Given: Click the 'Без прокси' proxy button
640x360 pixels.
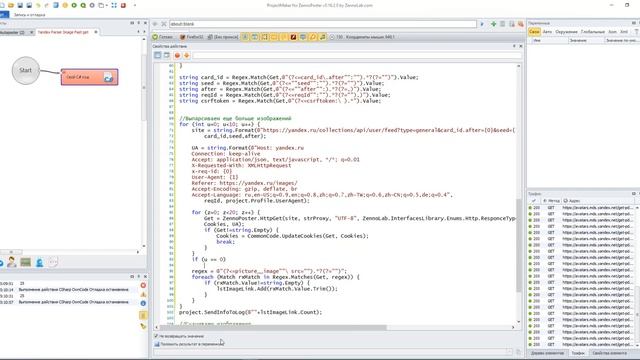Looking at the screenshot, I should [223, 37].
